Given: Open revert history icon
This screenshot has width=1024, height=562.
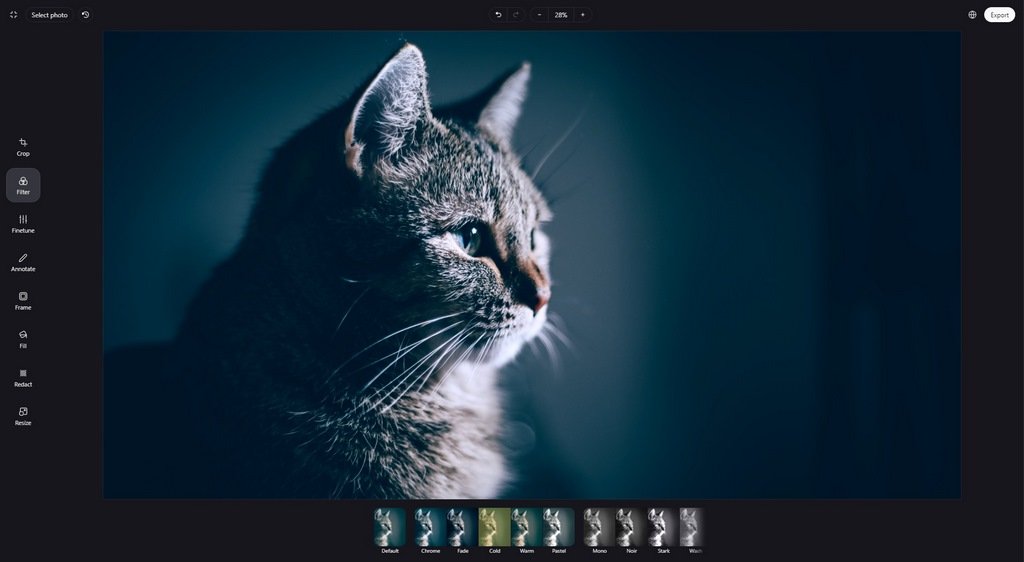Looking at the screenshot, I should (x=86, y=14).
